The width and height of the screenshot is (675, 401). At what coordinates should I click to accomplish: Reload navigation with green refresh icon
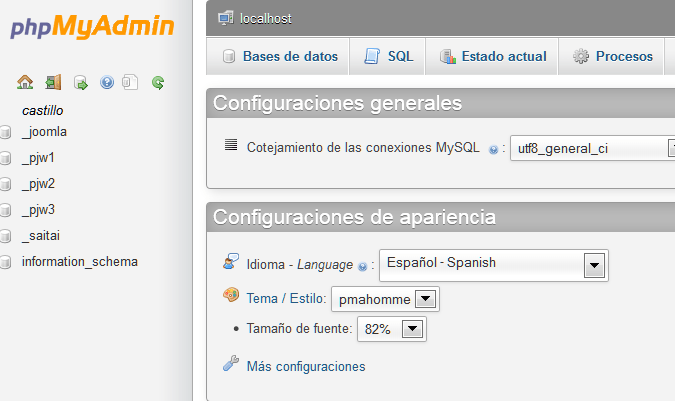[158, 82]
